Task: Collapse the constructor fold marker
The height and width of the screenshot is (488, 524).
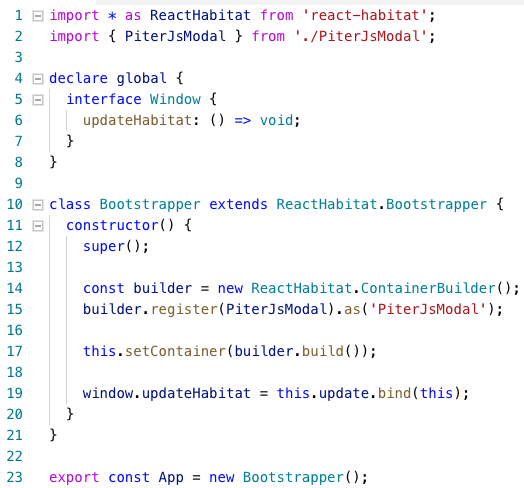Action: (38, 226)
